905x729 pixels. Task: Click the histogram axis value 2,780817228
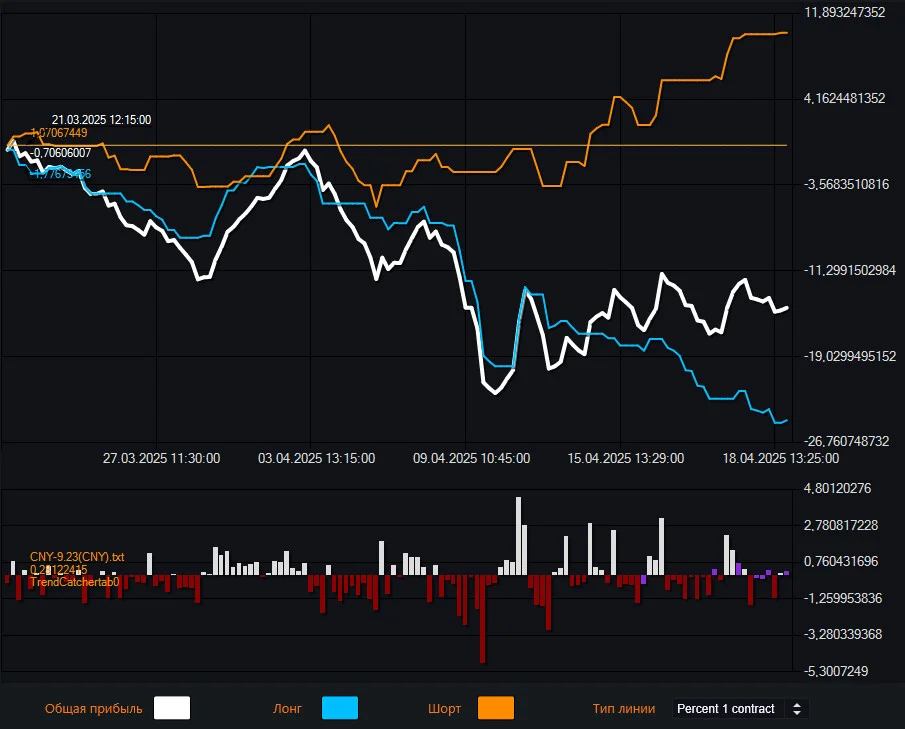click(x=841, y=525)
